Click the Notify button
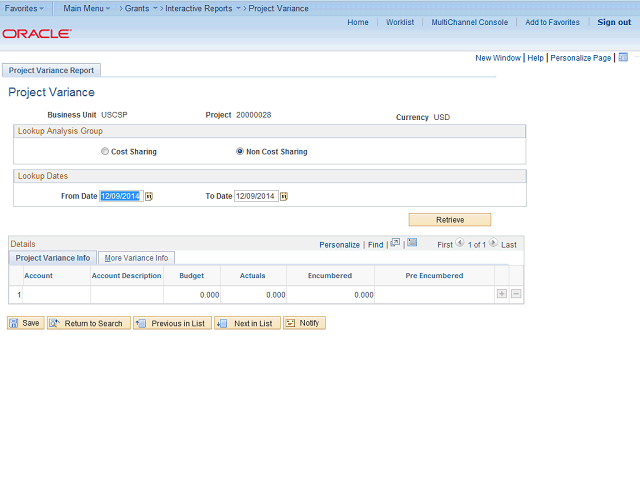640x480 pixels. click(x=304, y=323)
